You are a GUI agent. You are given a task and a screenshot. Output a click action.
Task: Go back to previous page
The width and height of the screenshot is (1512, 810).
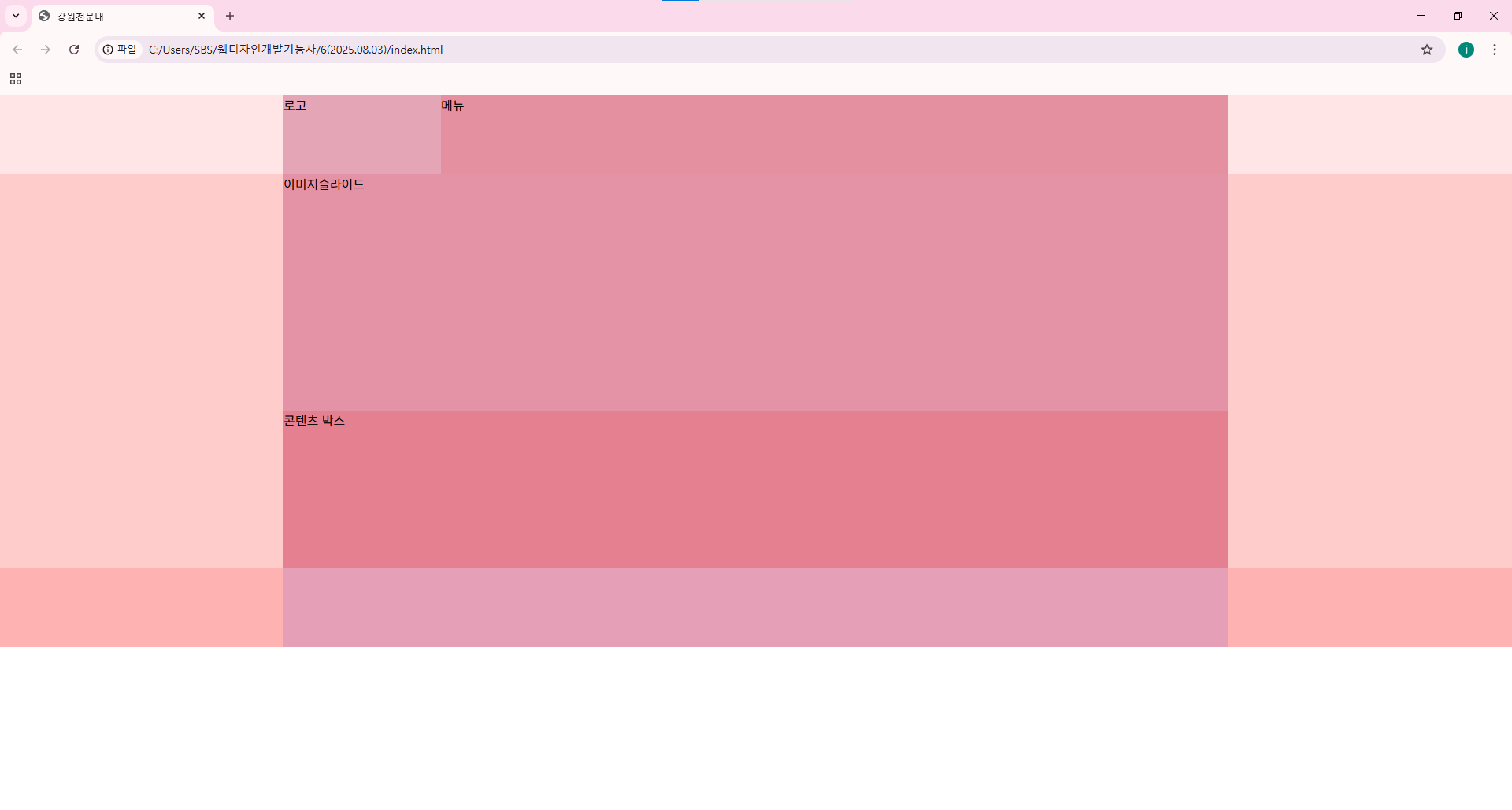(17, 50)
